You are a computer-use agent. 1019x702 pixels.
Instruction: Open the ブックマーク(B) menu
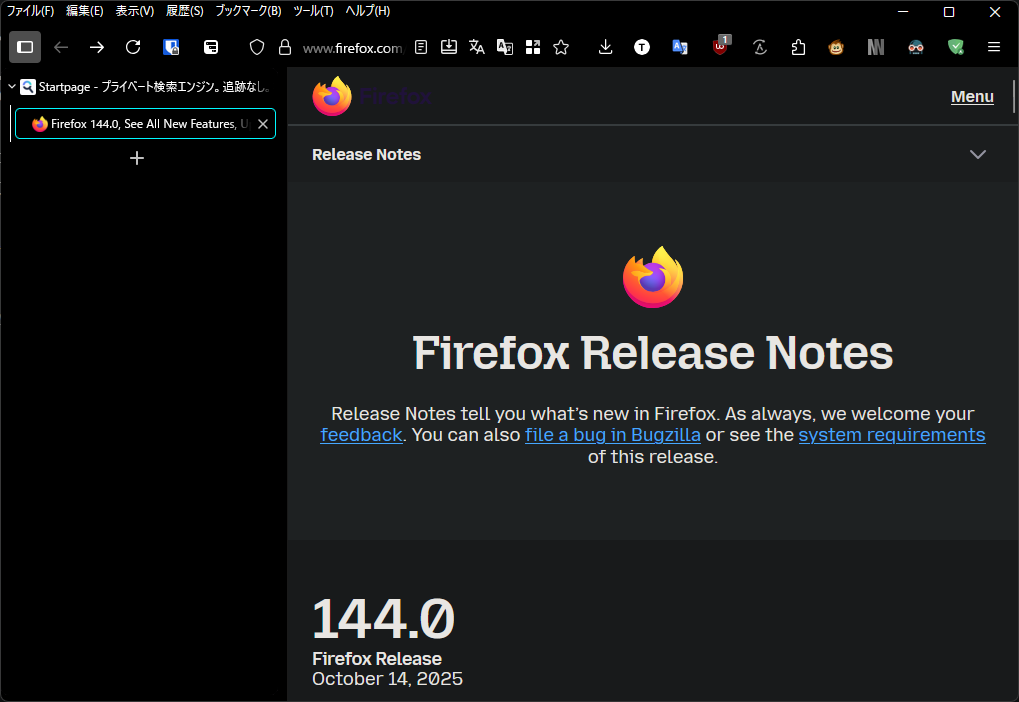coord(248,11)
